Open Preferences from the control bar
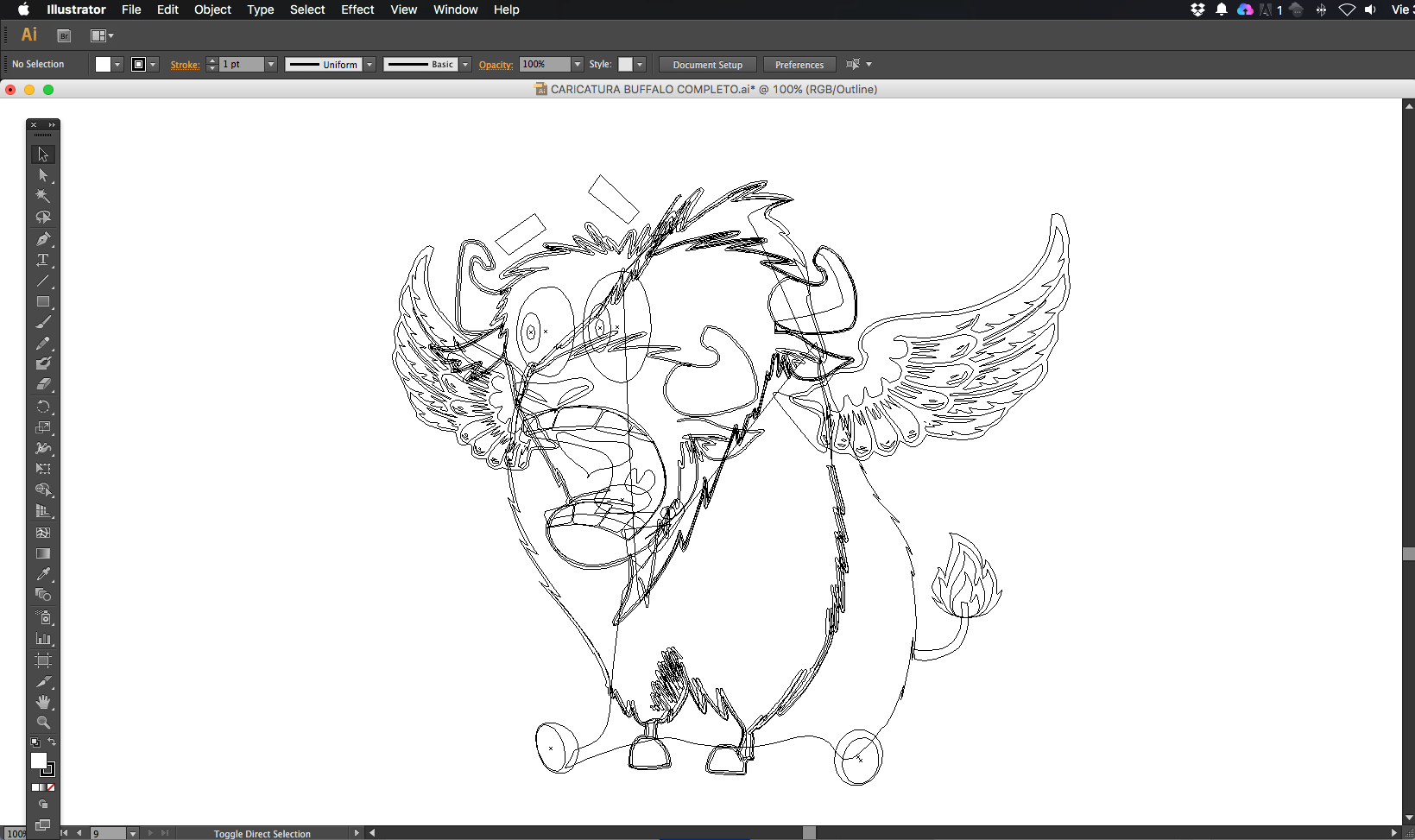1415x840 pixels. [799, 65]
